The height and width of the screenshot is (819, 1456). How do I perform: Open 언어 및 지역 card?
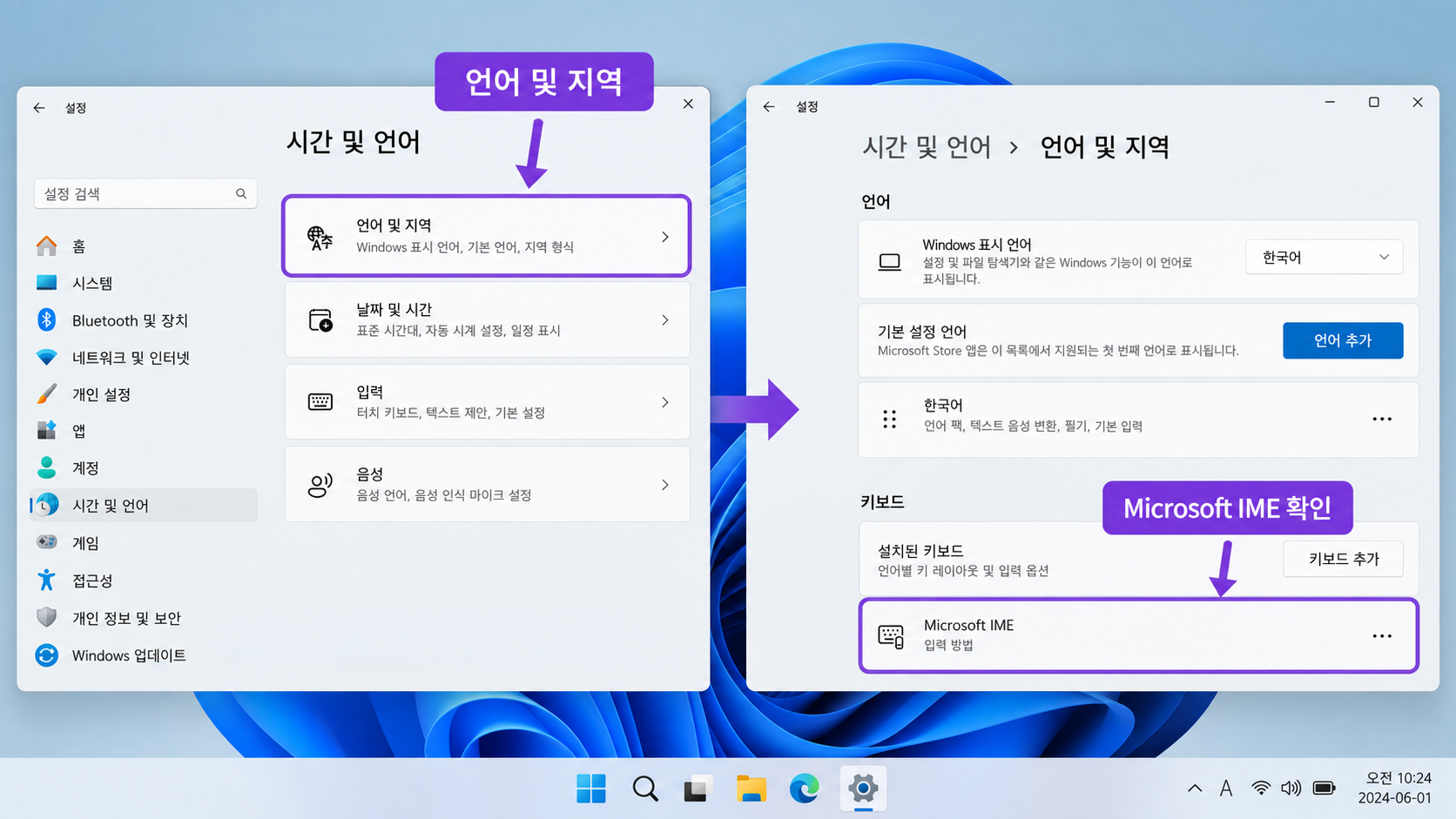(x=487, y=236)
